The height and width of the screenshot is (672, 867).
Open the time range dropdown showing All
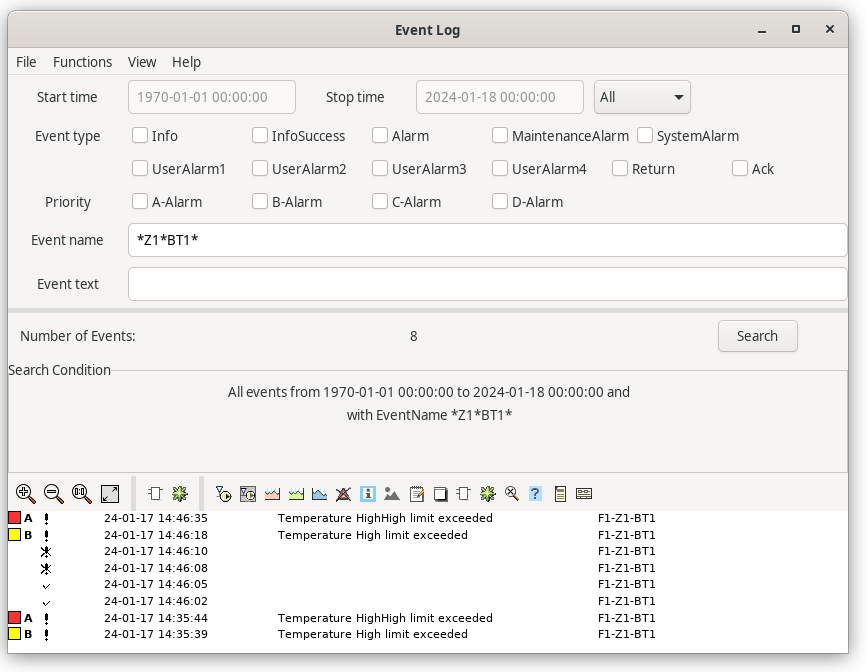pos(642,98)
